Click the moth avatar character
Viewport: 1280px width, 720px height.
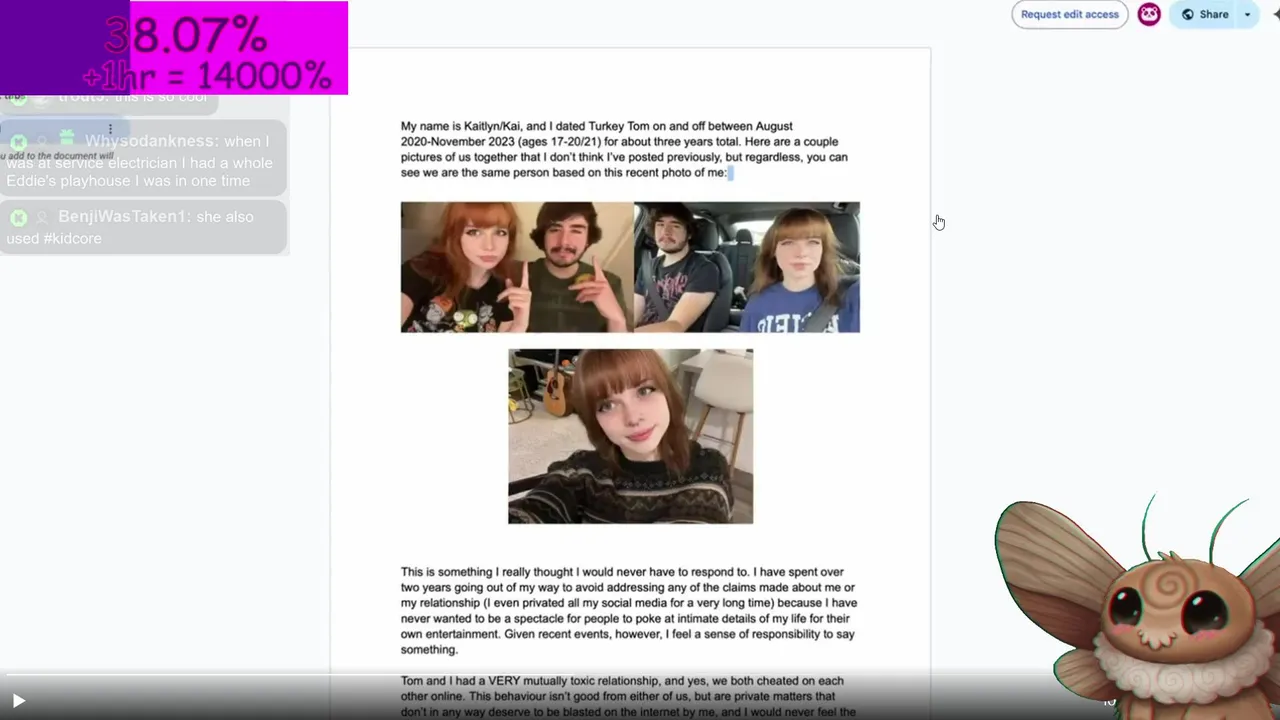[1138, 606]
